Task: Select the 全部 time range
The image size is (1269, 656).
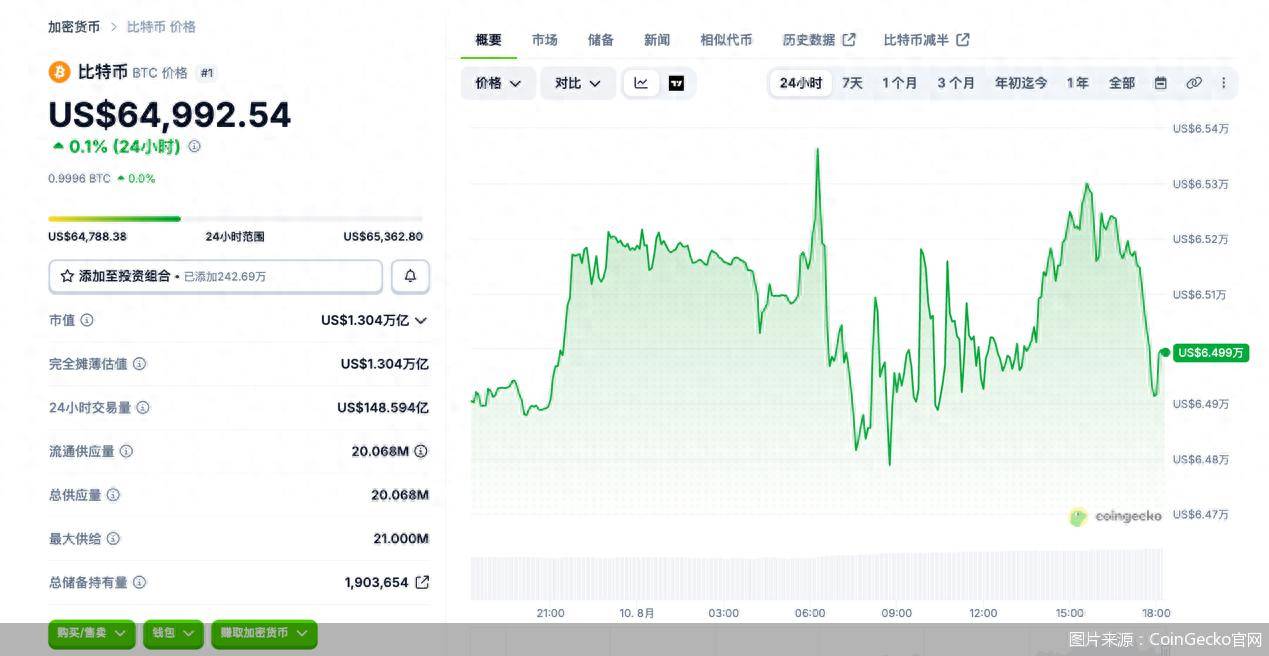Action: pos(1122,83)
